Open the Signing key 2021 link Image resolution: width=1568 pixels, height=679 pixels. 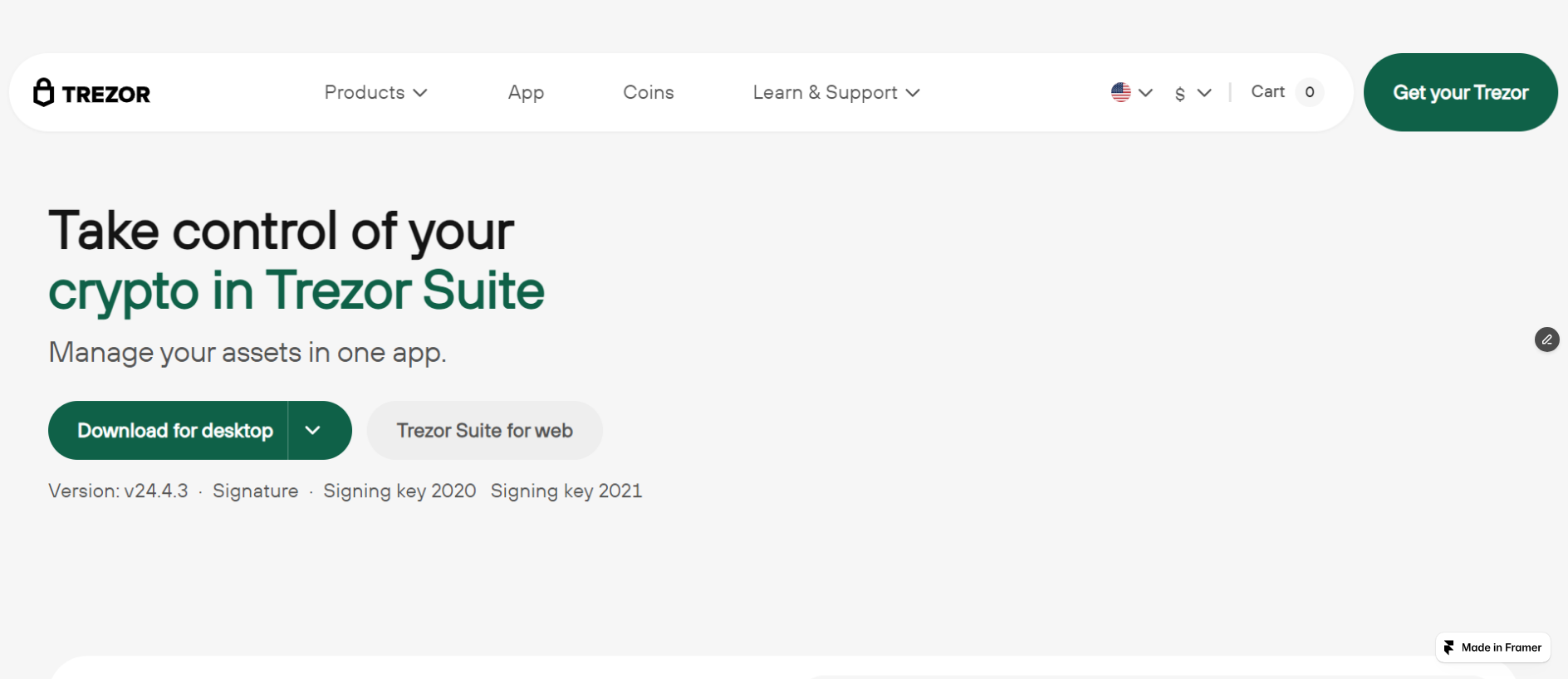pyautogui.click(x=566, y=491)
